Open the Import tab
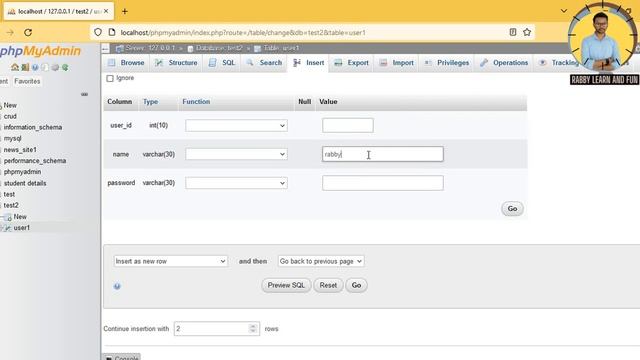The height and width of the screenshot is (360, 640). pyautogui.click(x=396, y=63)
